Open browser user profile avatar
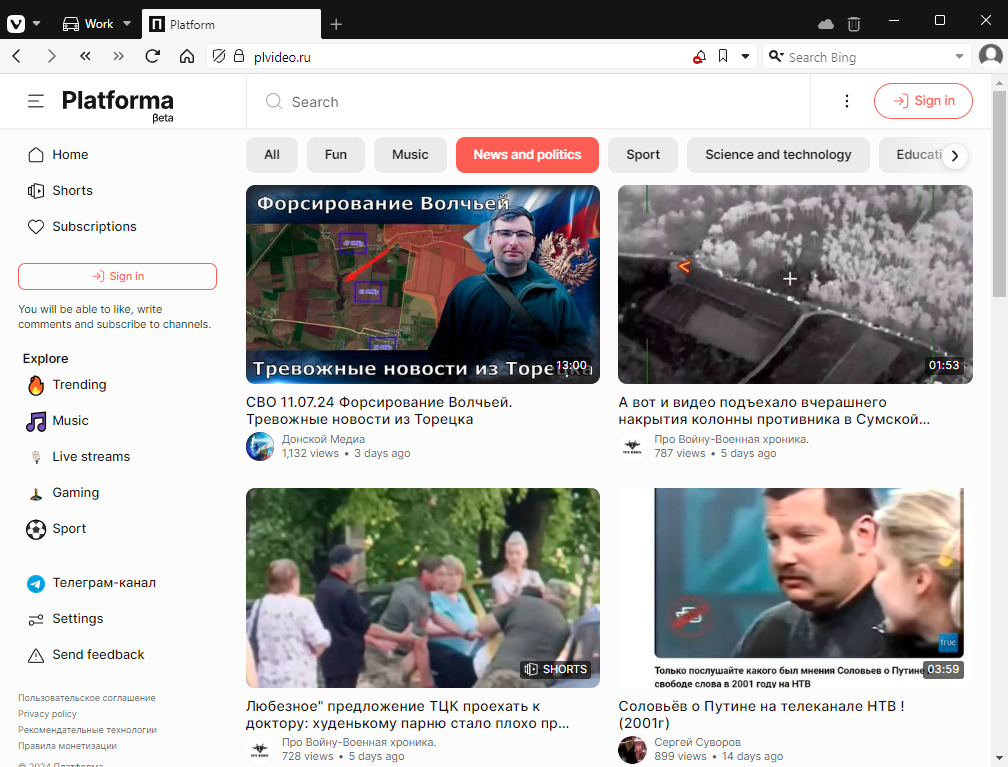1008x767 pixels. pos(991,56)
